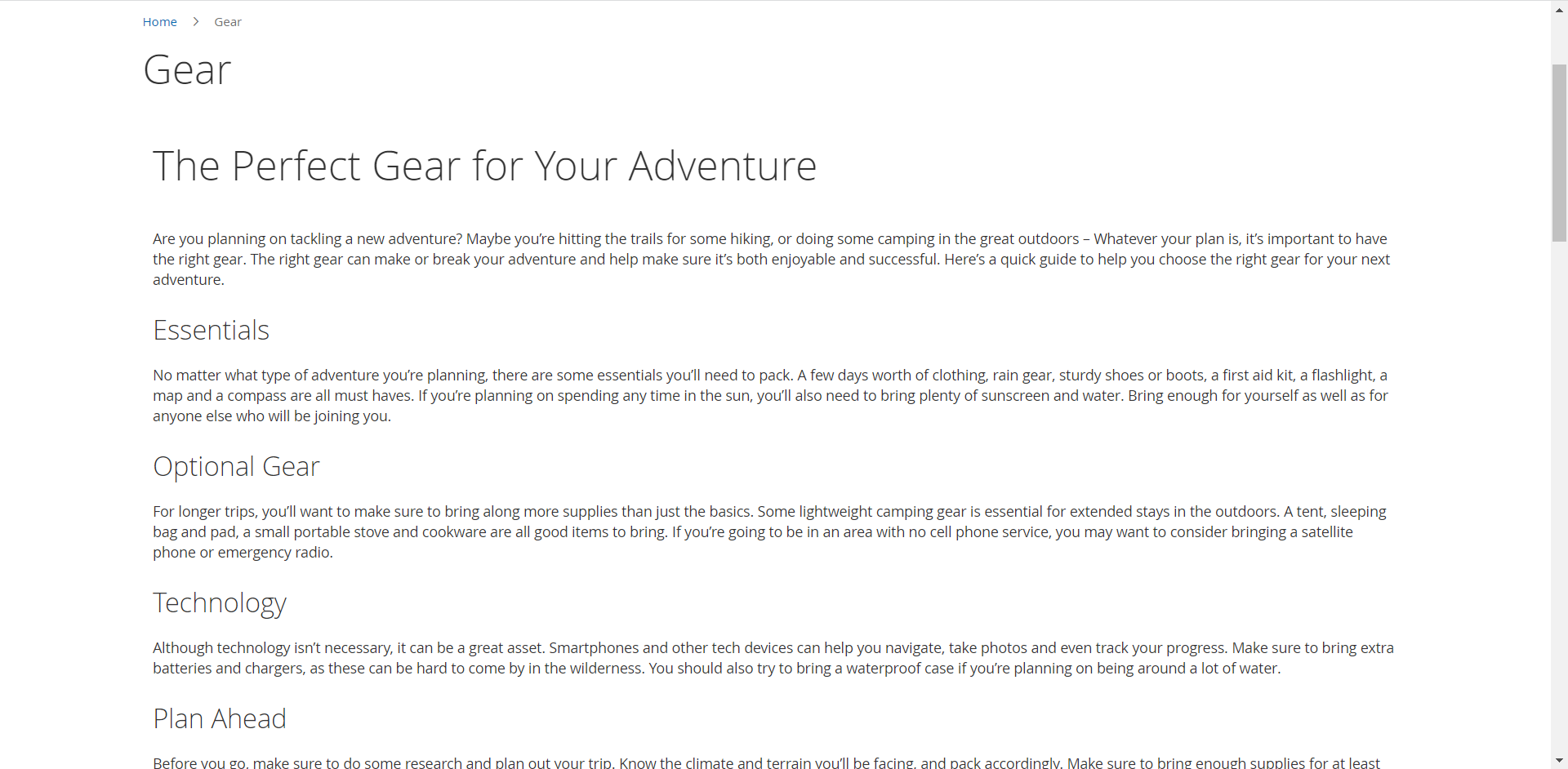The image size is (1568, 769).
Task: Click the Optional Gear section heading
Action: 236,467
